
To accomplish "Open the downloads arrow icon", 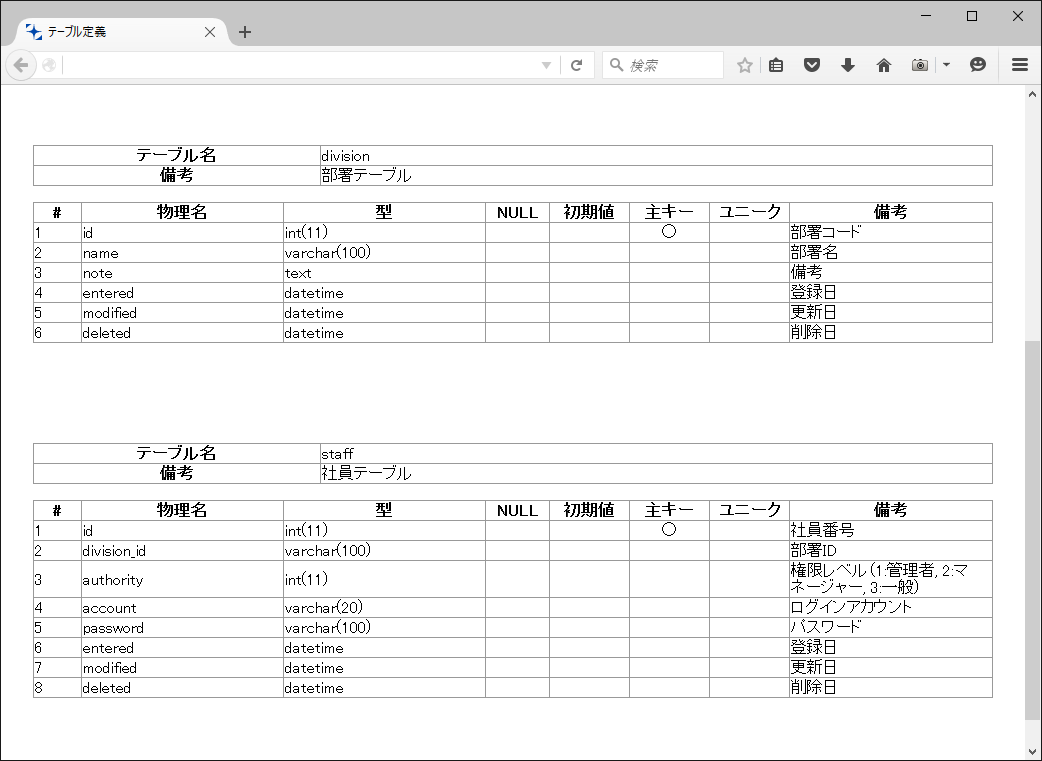I will [847, 65].
